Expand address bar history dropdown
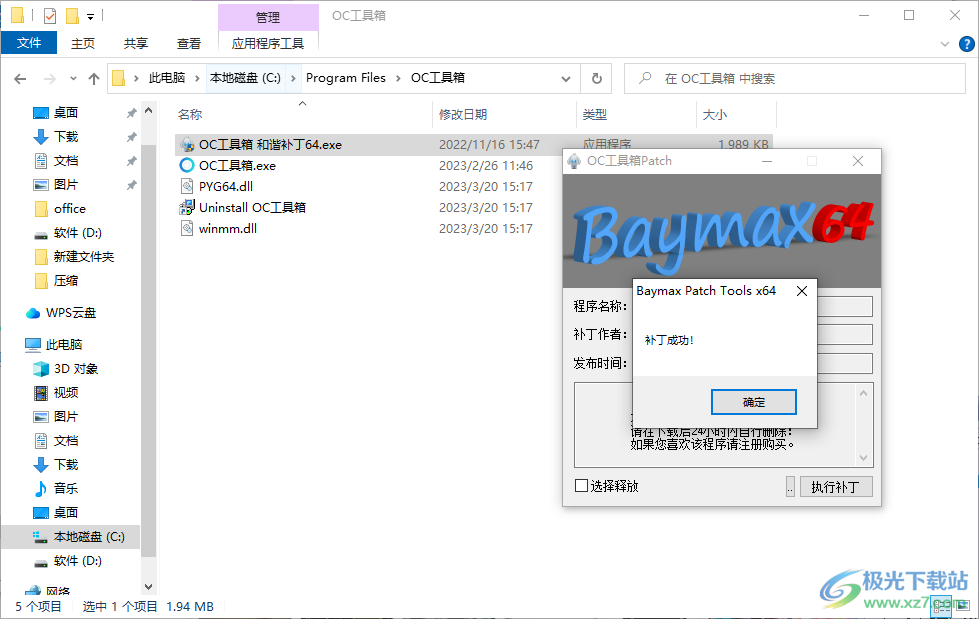Viewport: 979px width, 619px height. point(566,79)
